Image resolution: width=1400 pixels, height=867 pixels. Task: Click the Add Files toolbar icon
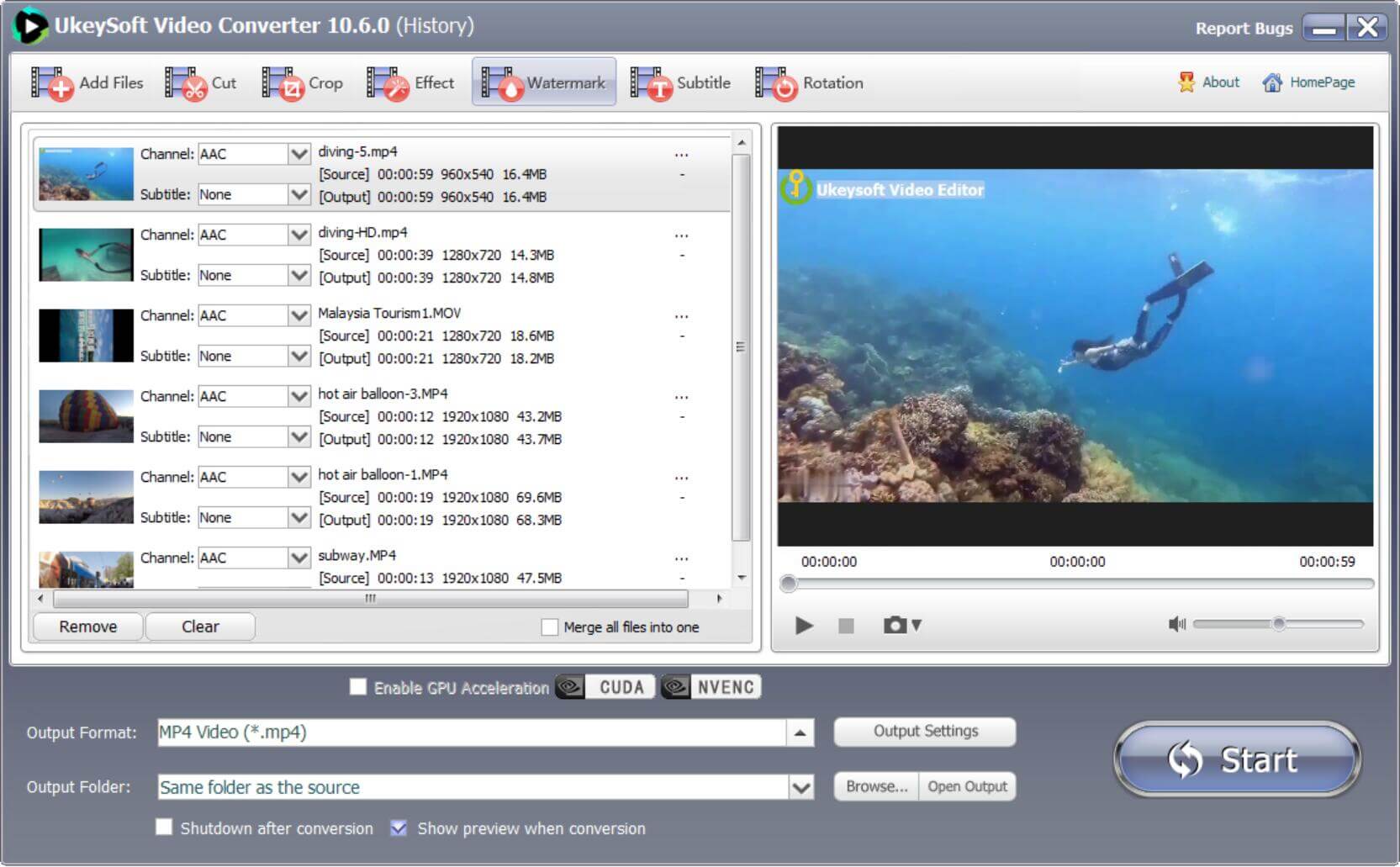click(x=87, y=83)
